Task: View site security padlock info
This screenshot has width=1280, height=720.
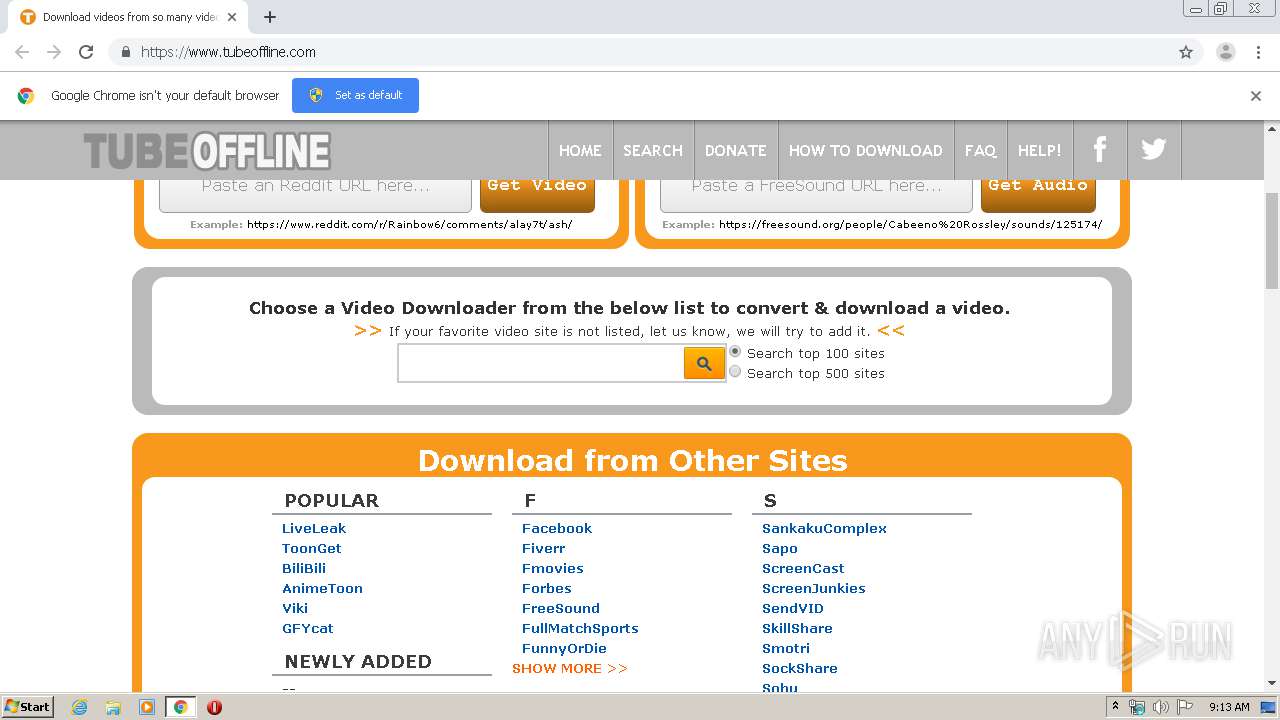Action: (x=125, y=52)
